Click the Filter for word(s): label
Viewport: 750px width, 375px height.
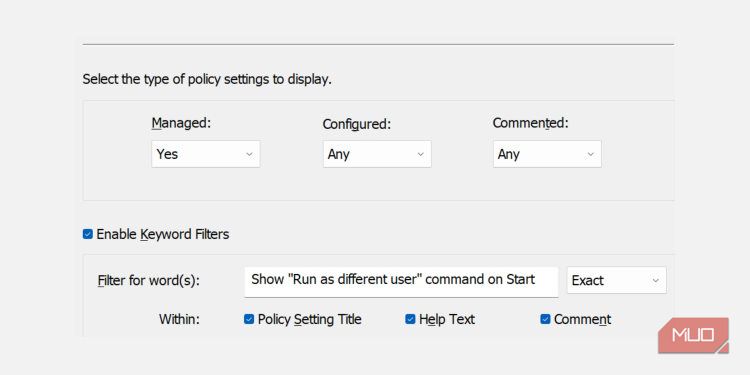point(149,280)
